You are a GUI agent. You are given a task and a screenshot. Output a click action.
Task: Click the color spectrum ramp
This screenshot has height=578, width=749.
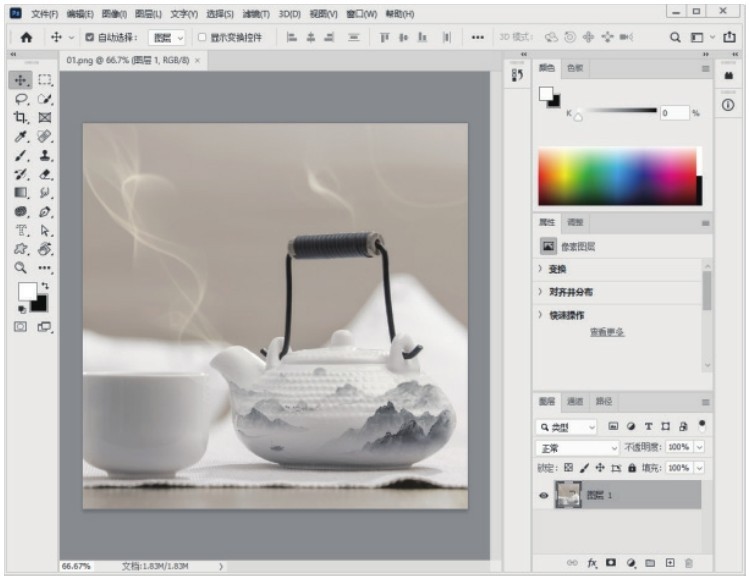(x=616, y=177)
